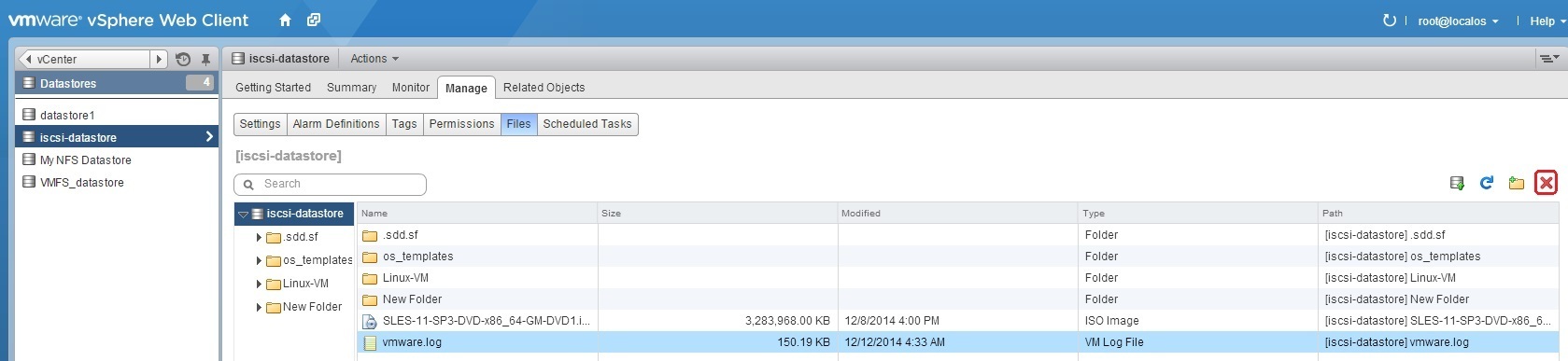Click the create new folder icon
Viewport: 1568px width, 361px height.
(x=1517, y=183)
